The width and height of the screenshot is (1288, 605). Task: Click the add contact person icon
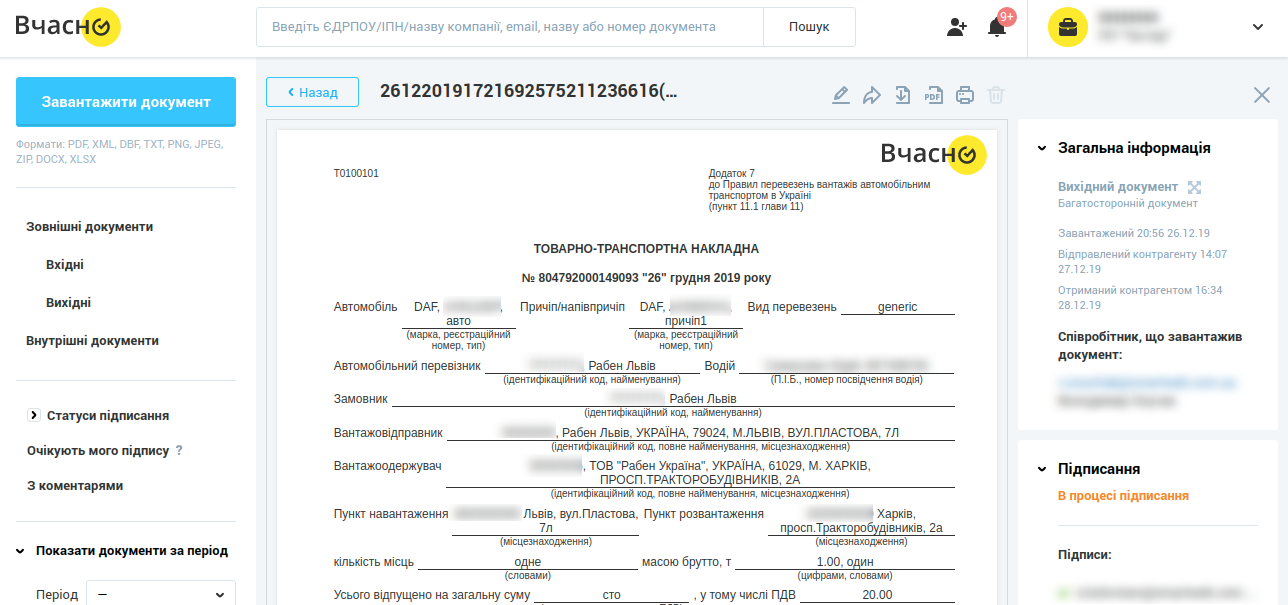(957, 27)
